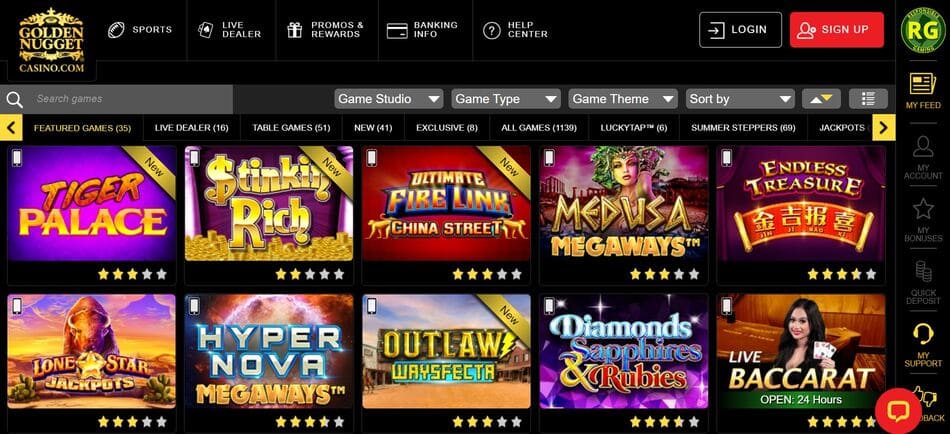This screenshot has width=950, height=434.
Task: Click the Login button
Action: pyautogui.click(x=740, y=29)
